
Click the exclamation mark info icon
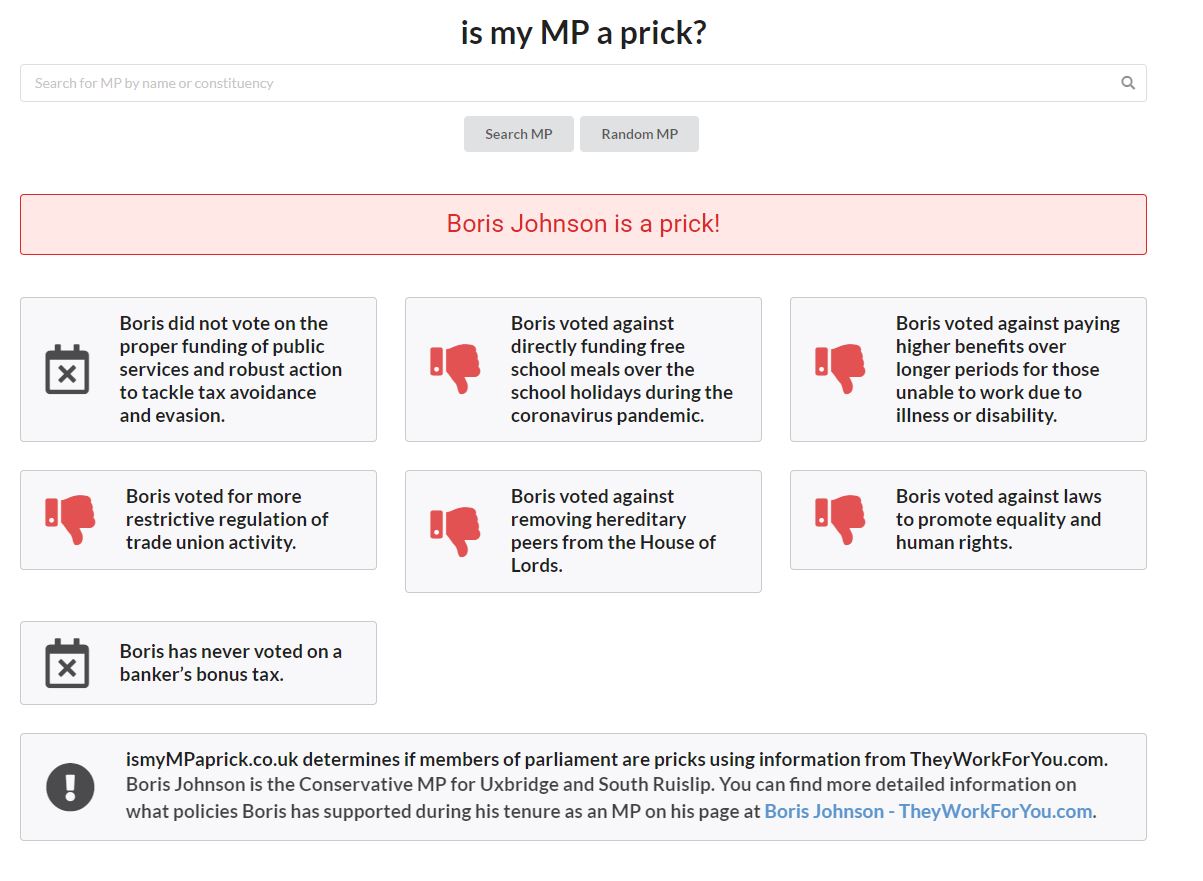70,786
